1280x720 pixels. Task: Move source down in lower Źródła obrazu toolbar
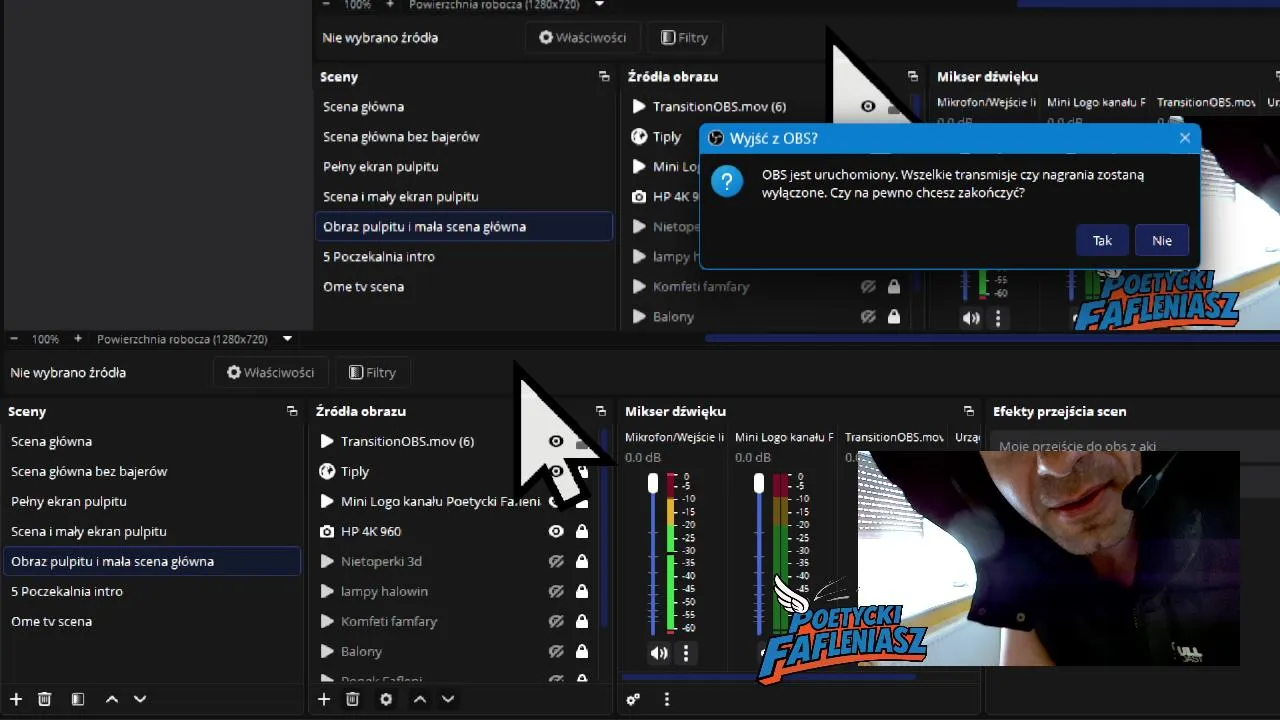tap(448, 699)
